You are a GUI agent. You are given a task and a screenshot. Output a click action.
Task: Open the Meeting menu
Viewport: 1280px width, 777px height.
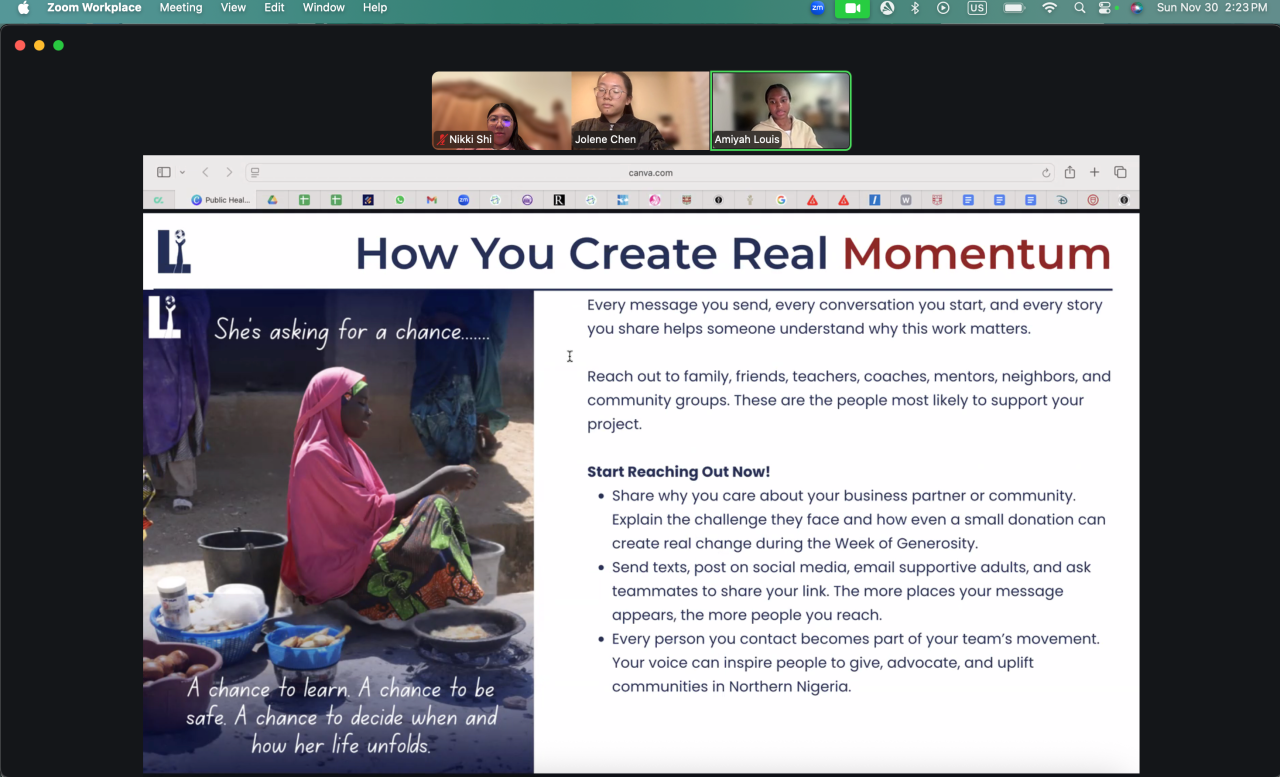[x=181, y=8]
